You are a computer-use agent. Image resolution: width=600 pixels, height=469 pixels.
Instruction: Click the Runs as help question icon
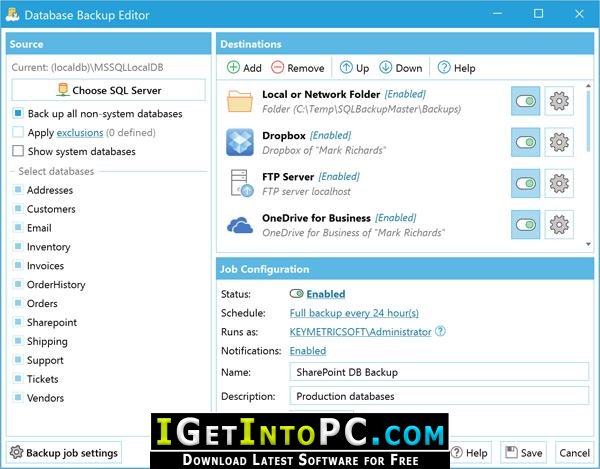(440, 331)
